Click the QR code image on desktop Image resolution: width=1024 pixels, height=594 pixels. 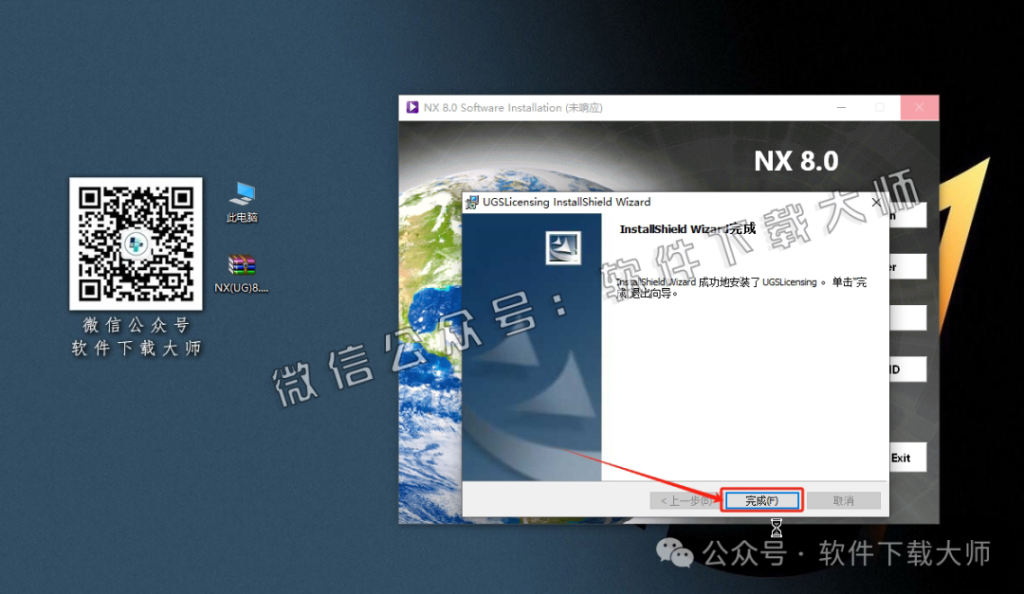coord(135,244)
